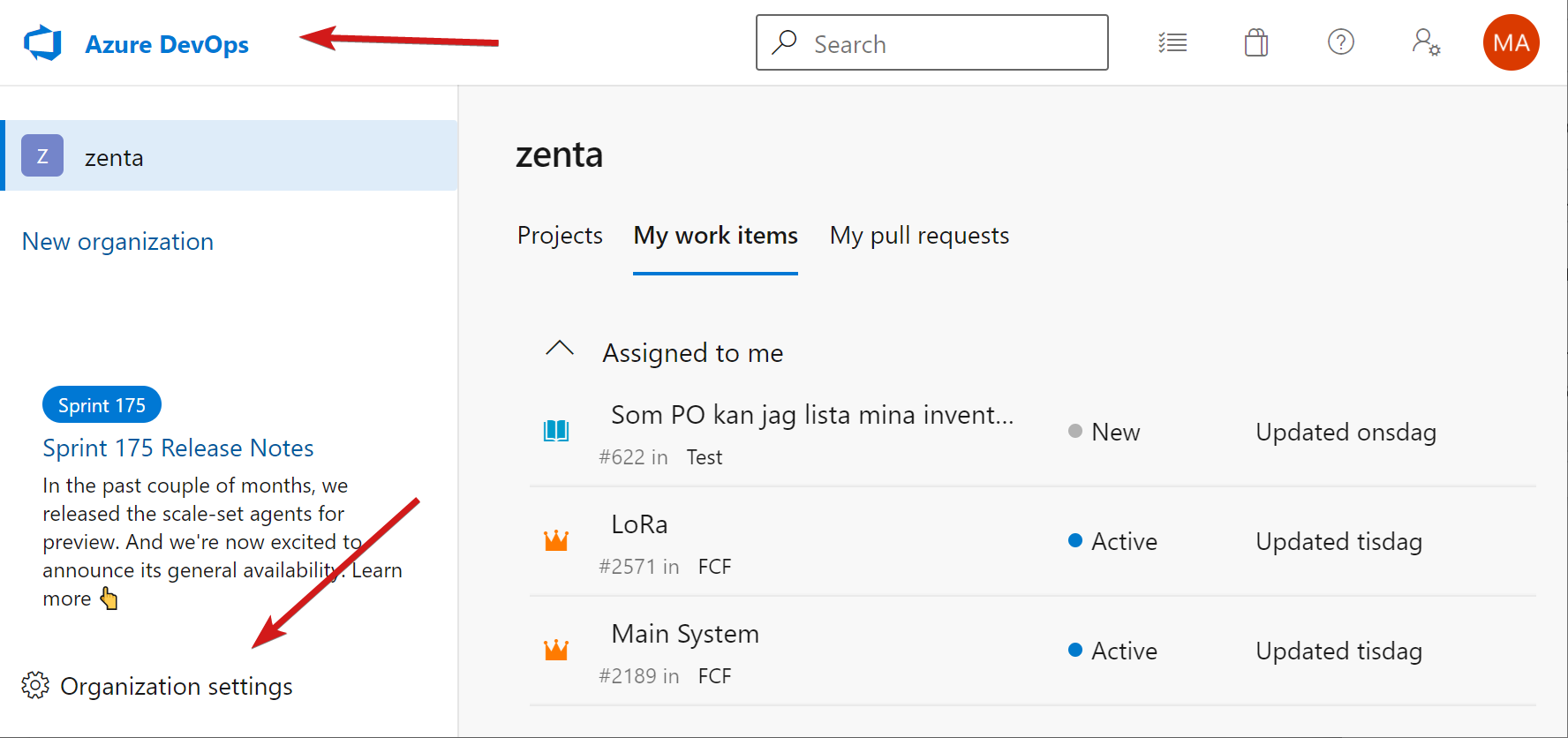The height and width of the screenshot is (738, 1568).
Task: Click the search magnifier icon
Action: 784,42
